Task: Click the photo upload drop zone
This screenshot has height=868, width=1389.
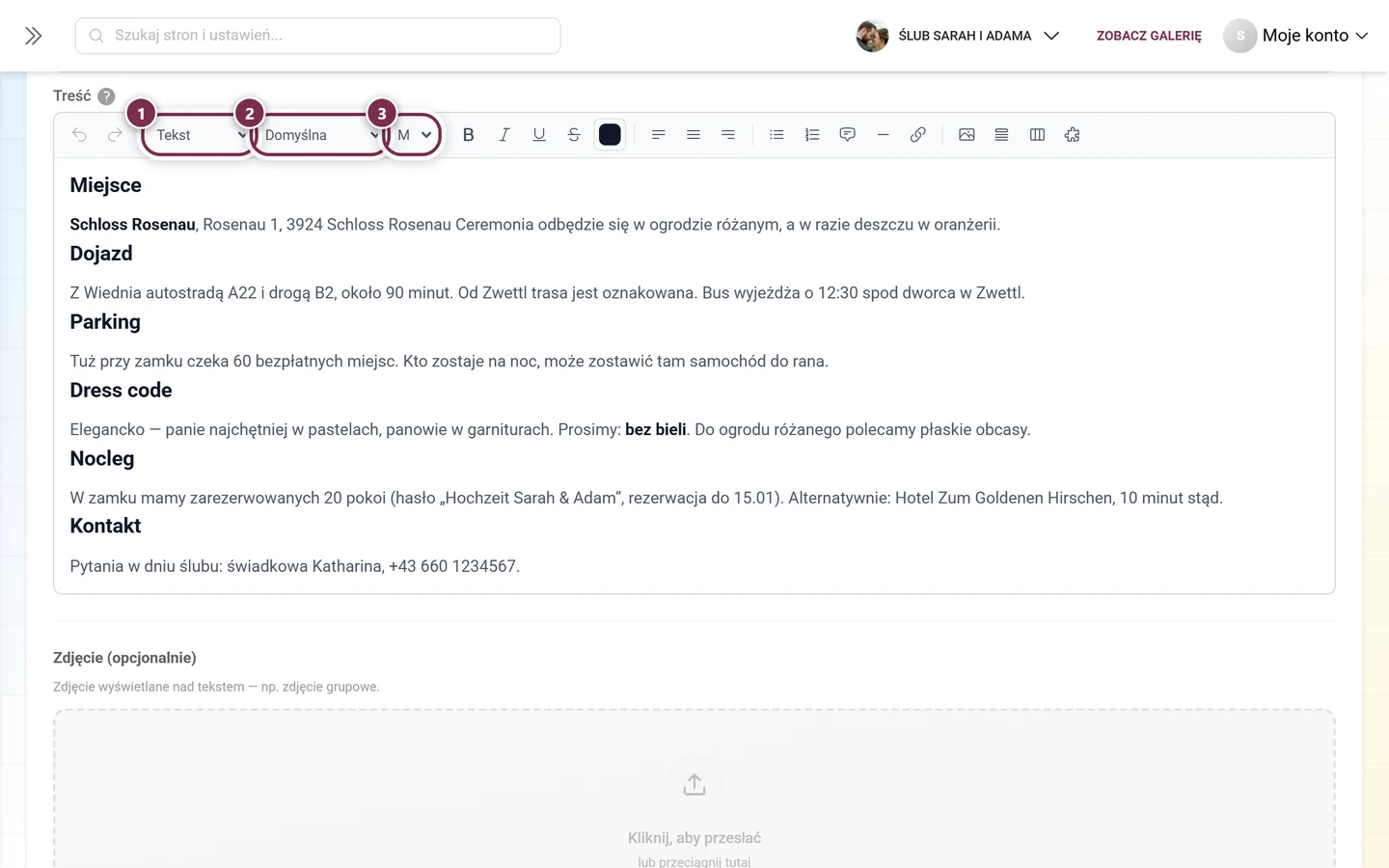Action: [694, 789]
